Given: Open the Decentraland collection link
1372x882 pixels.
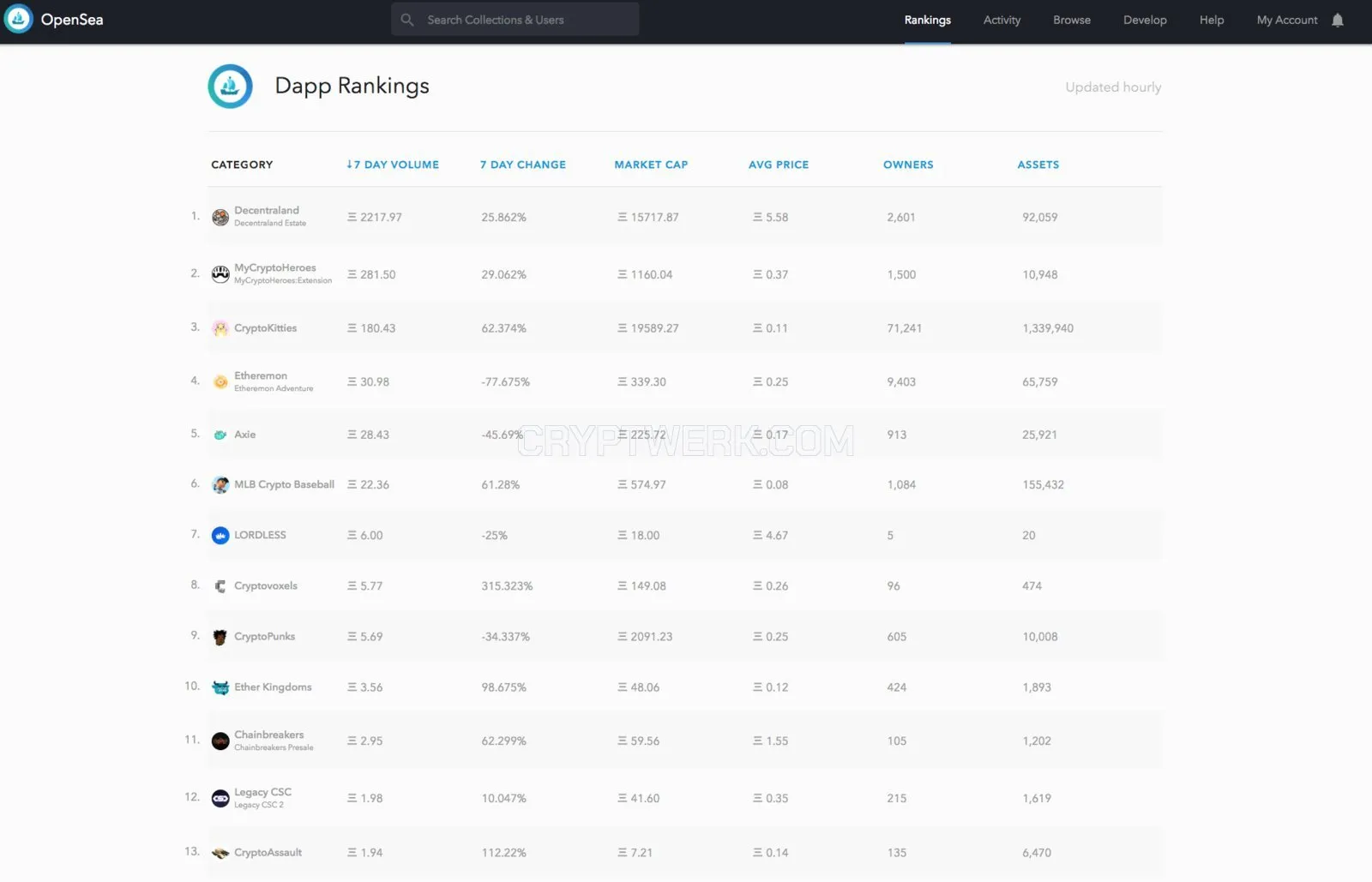Looking at the screenshot, I should tap(267, 210).
